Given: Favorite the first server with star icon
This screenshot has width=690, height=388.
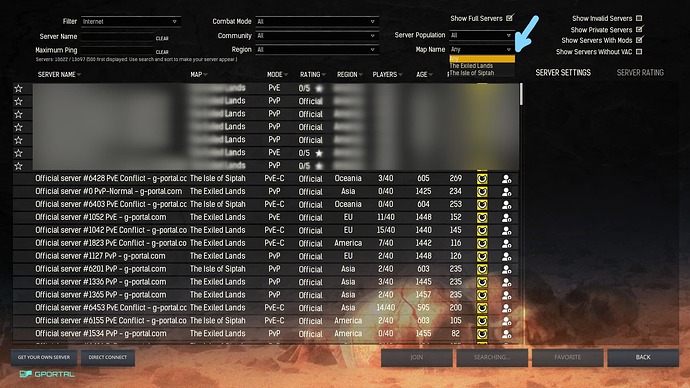Looking at the screenshot, I should pyautogui.click(x=18, y=88).
